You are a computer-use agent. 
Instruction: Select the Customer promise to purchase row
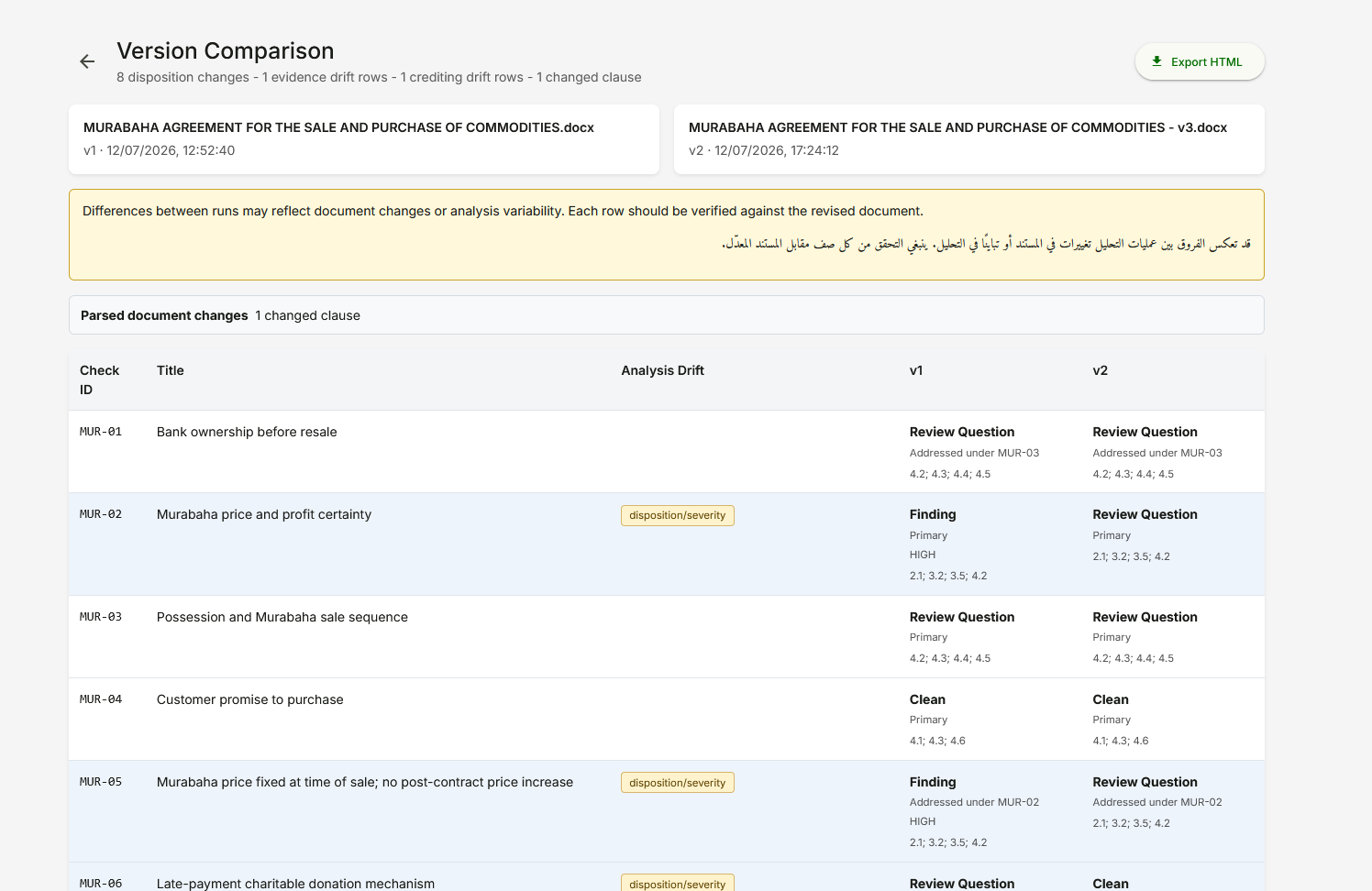[667, 720]
